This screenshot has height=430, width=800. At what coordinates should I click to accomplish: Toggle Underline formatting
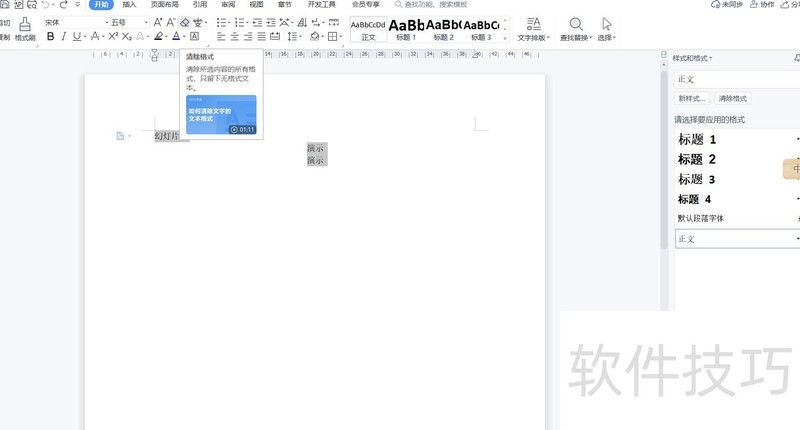tap(77, 36)
